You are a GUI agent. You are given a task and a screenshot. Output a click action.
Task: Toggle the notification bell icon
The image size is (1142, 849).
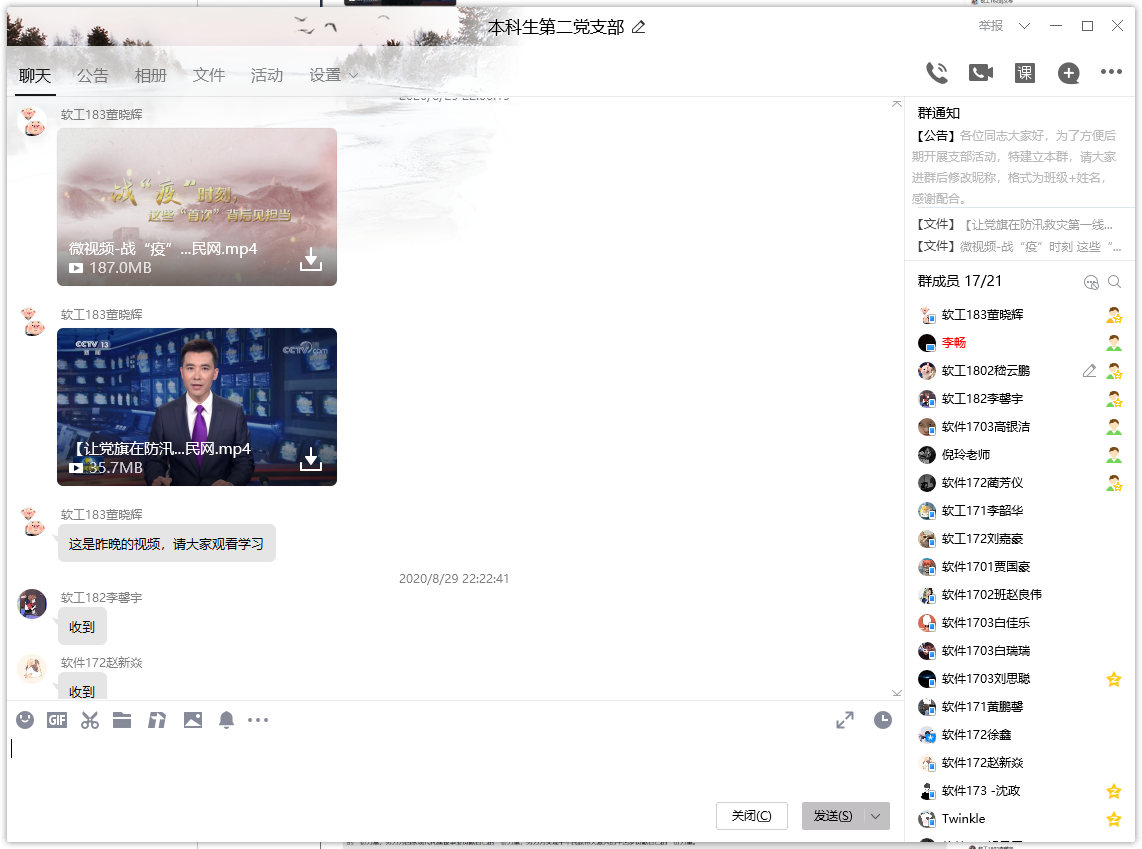pyautogui.click(x=227, y=719)
